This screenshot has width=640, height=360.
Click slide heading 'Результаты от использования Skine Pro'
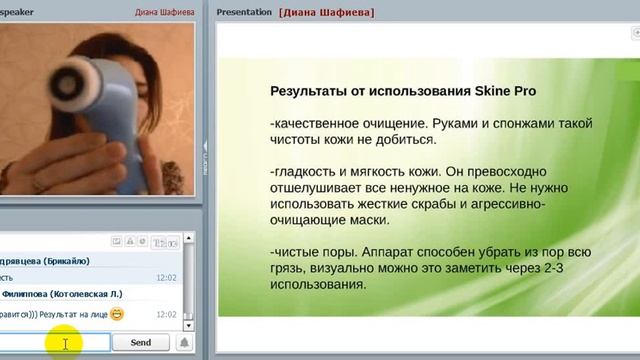(403, 91)
